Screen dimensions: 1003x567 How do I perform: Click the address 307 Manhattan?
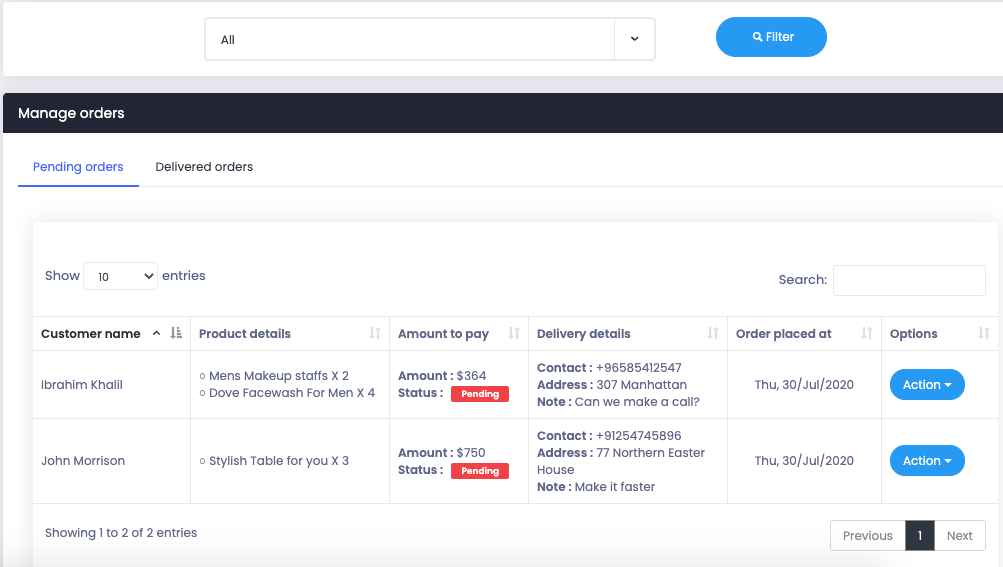pos(642,385)
